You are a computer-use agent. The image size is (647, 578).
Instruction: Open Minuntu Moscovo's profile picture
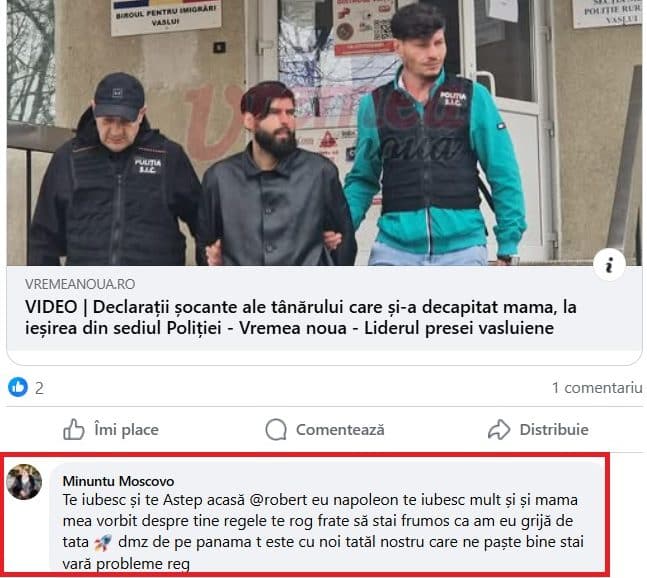point(25,481)
